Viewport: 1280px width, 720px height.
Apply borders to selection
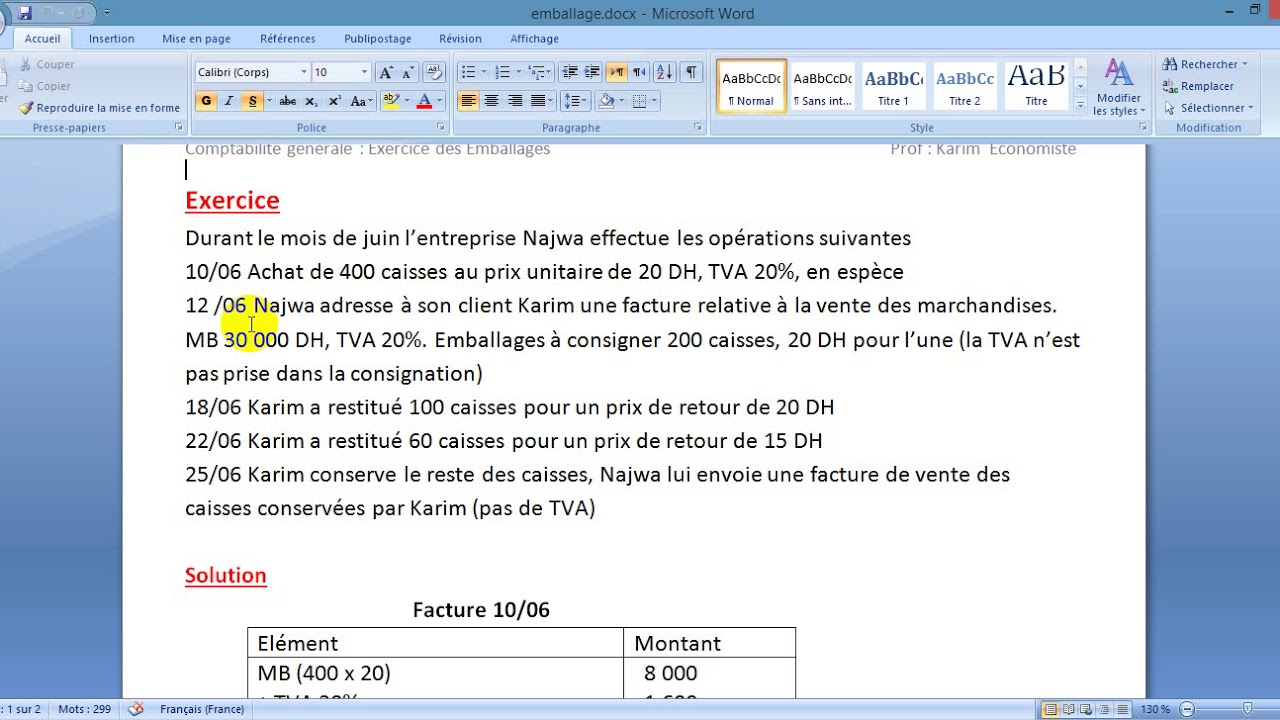639,101
